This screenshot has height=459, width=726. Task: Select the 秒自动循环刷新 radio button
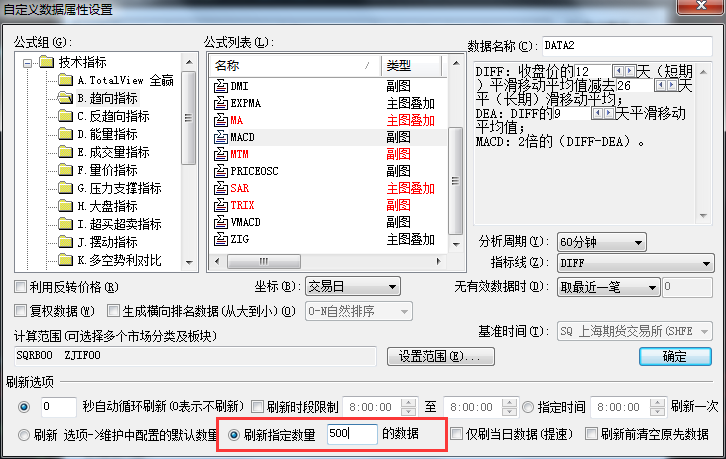24,407
